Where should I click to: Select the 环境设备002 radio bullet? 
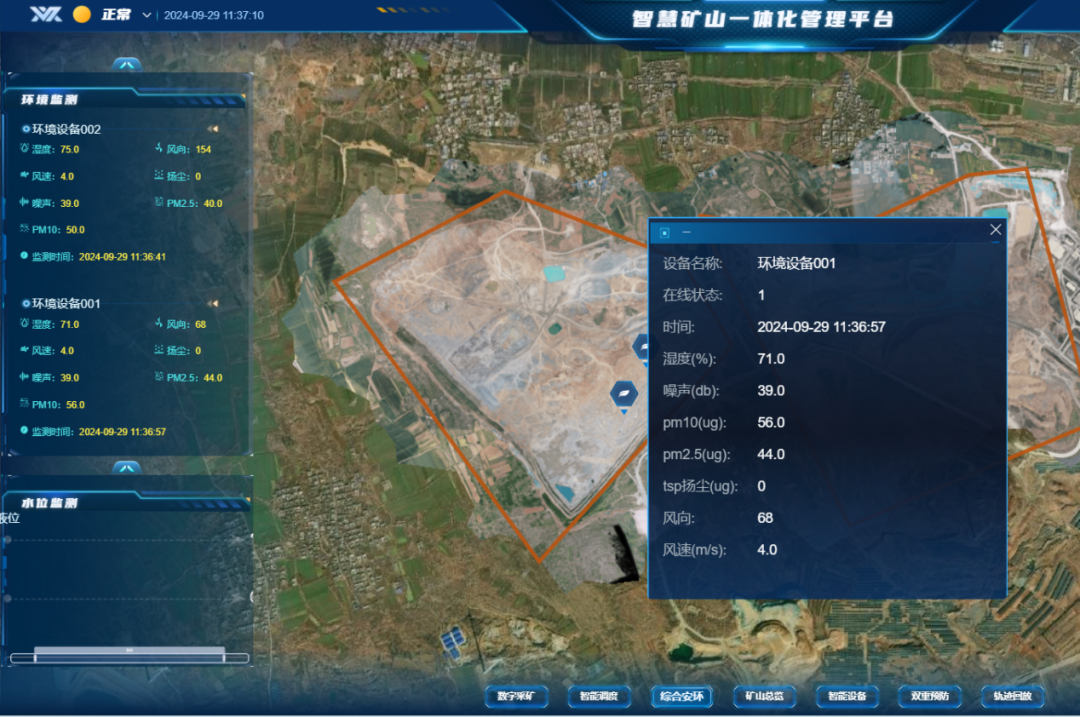[26, 129]
